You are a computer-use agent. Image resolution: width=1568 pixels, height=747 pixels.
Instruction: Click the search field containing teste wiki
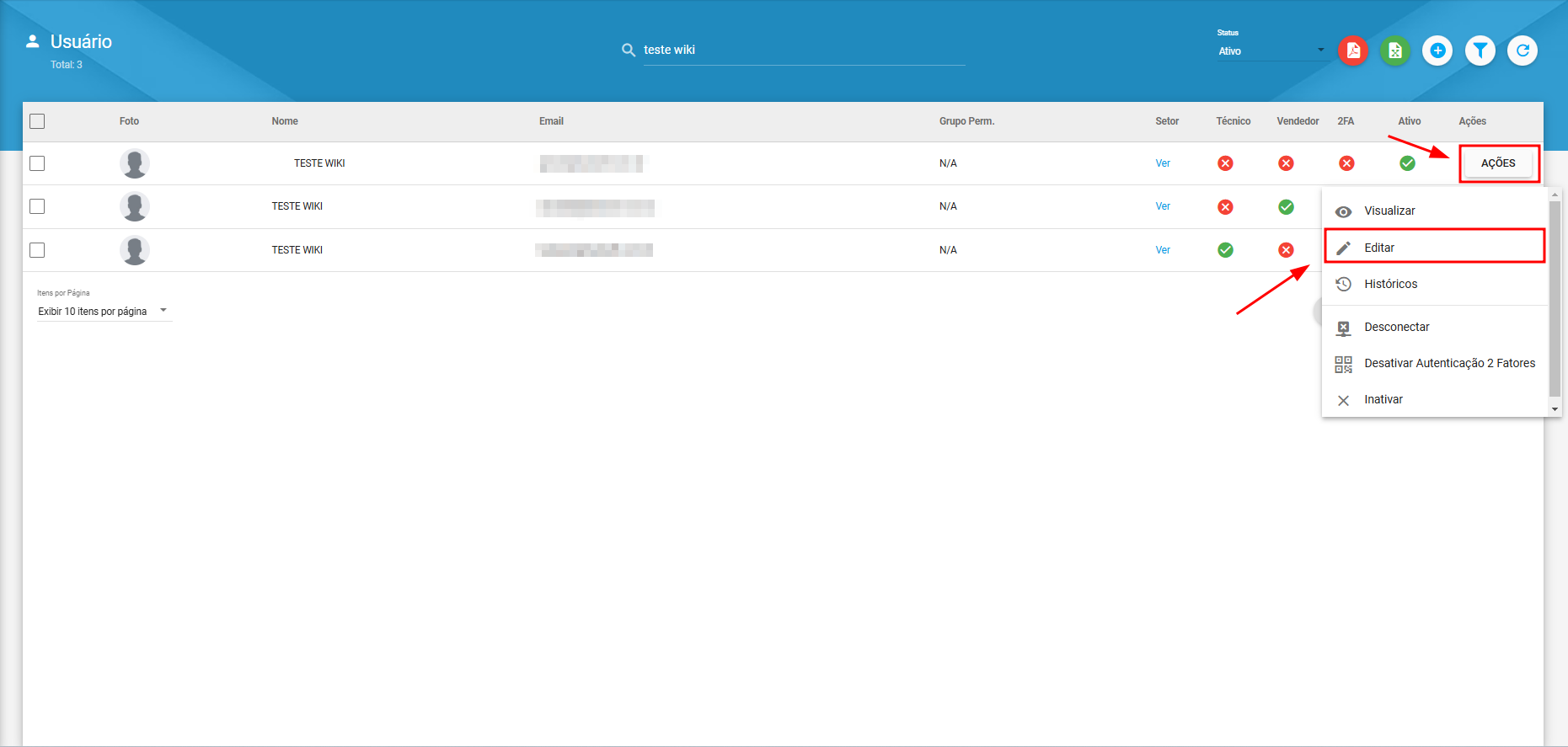[x=804, y=50]
